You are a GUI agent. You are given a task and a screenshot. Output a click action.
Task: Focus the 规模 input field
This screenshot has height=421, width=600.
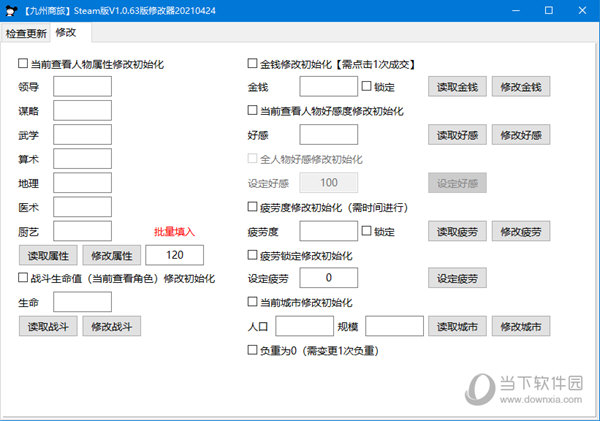pos(395,326)
